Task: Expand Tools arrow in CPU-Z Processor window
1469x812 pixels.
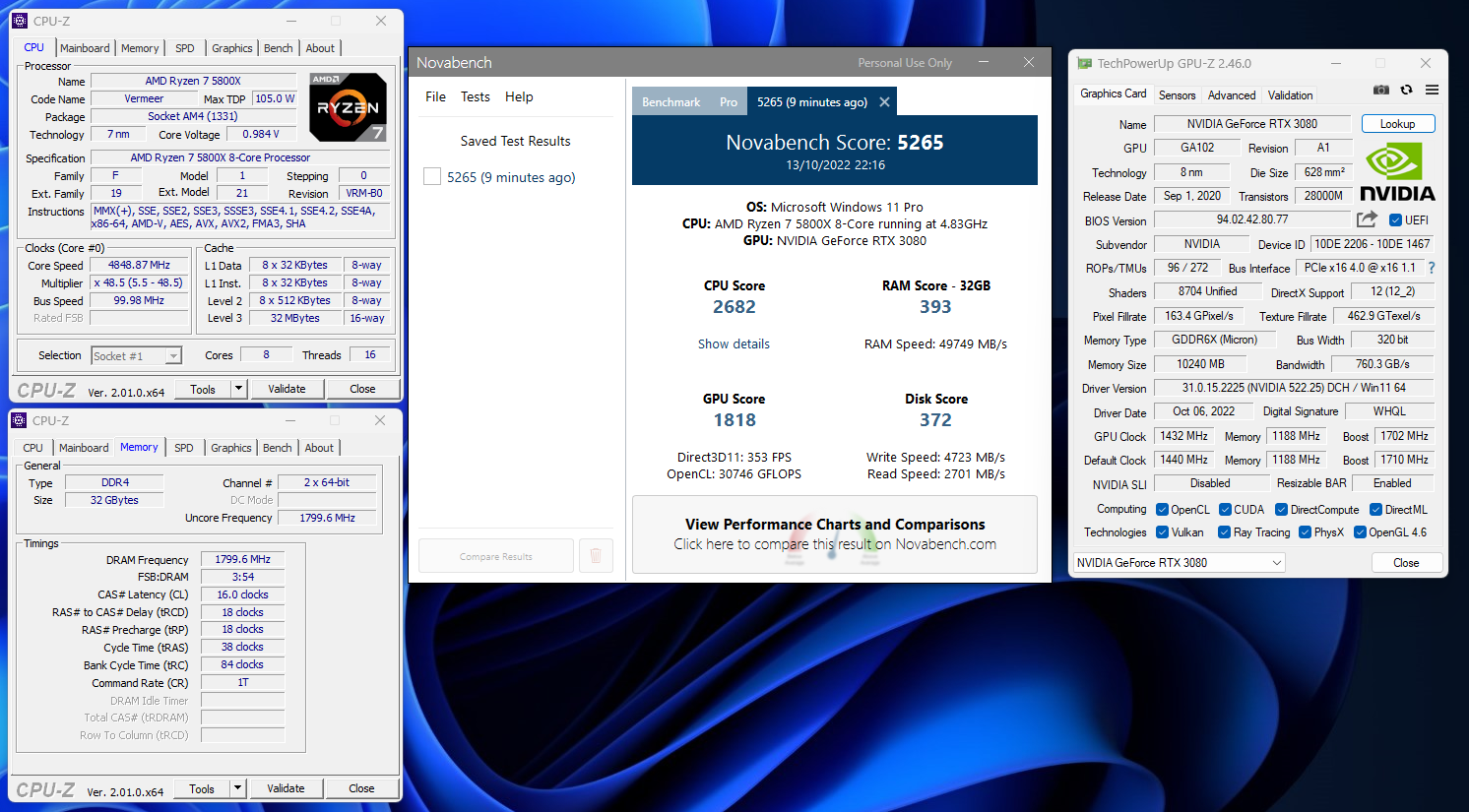Action: point(238,389)
